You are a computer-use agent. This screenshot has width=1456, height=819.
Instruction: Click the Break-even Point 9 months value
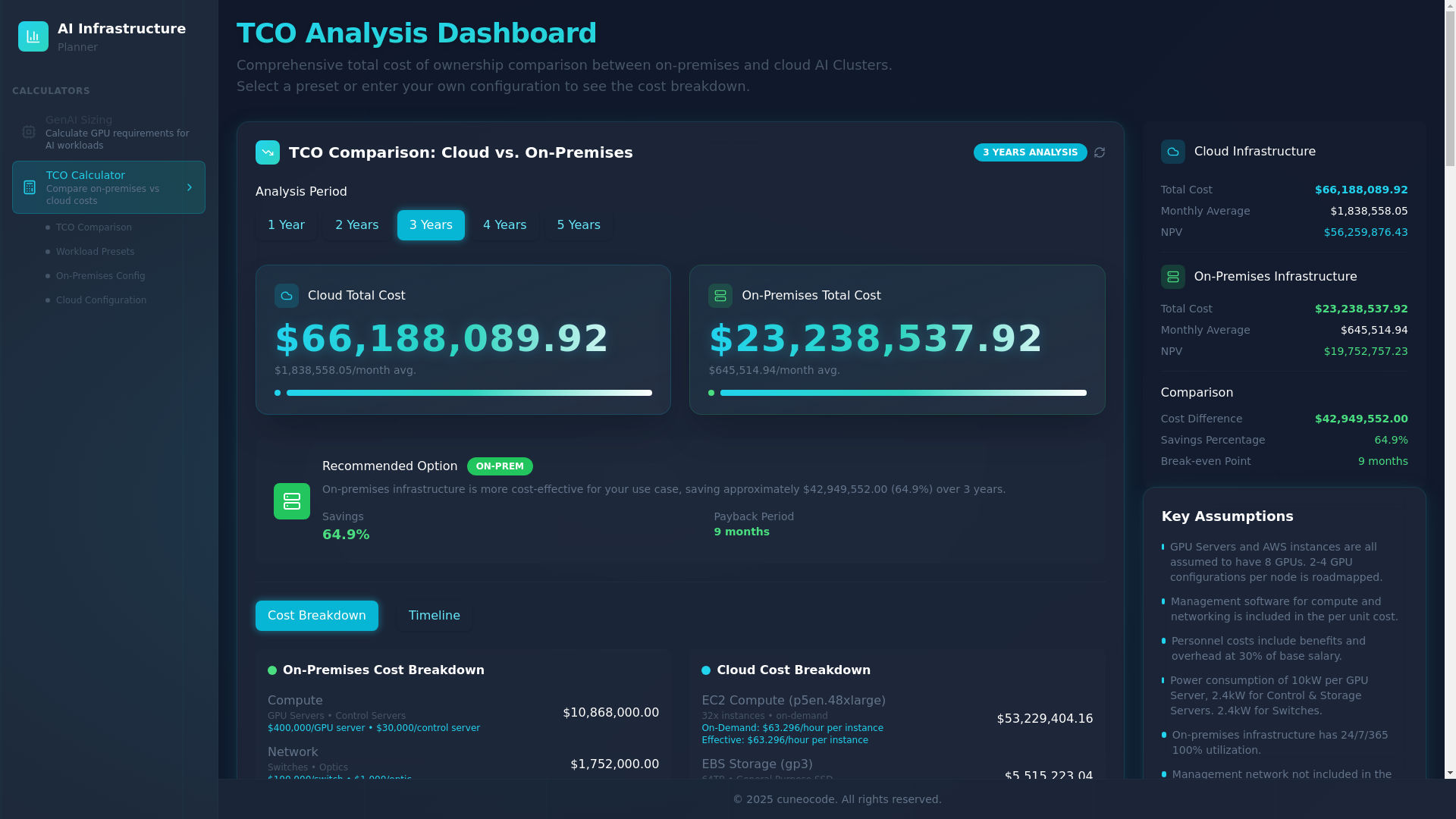pos(1383,461)
